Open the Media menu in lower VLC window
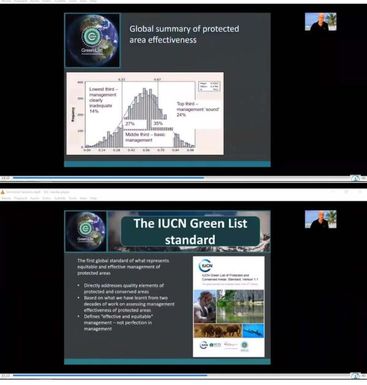Viewport: 367px width, 385px height. (6, 198)
